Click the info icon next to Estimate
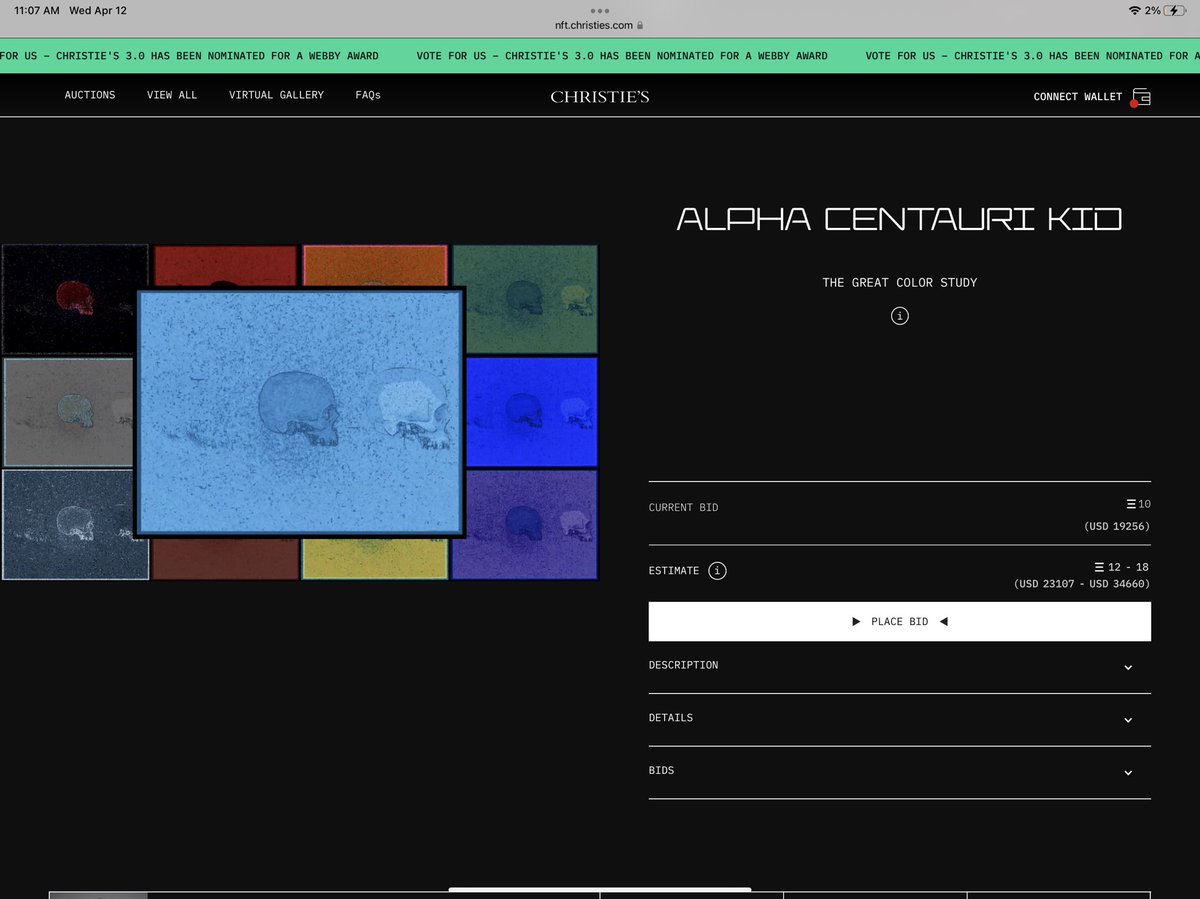The image size is (1200, 899). pyautogui.click(x=717, y=571)
